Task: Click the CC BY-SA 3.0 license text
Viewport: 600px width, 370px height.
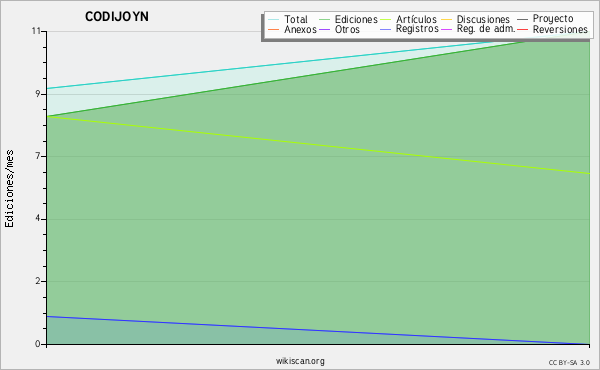Action: pyautogui.click(x=569, y=363)
